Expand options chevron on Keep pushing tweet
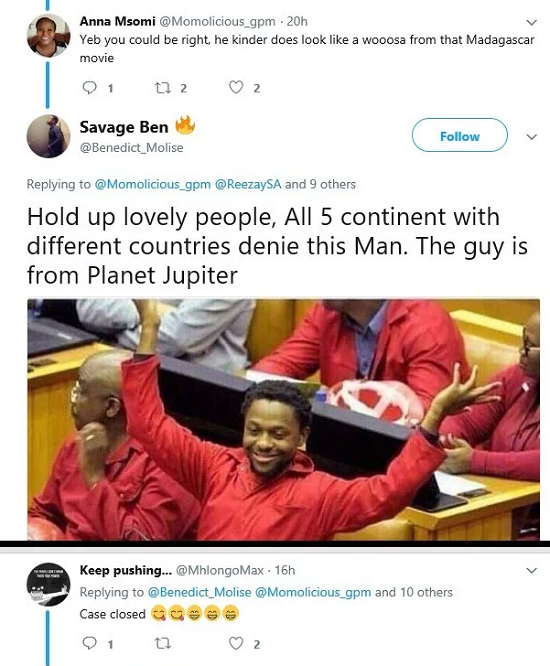This screenshot has width=550, height=666. [x=531, y=570]
